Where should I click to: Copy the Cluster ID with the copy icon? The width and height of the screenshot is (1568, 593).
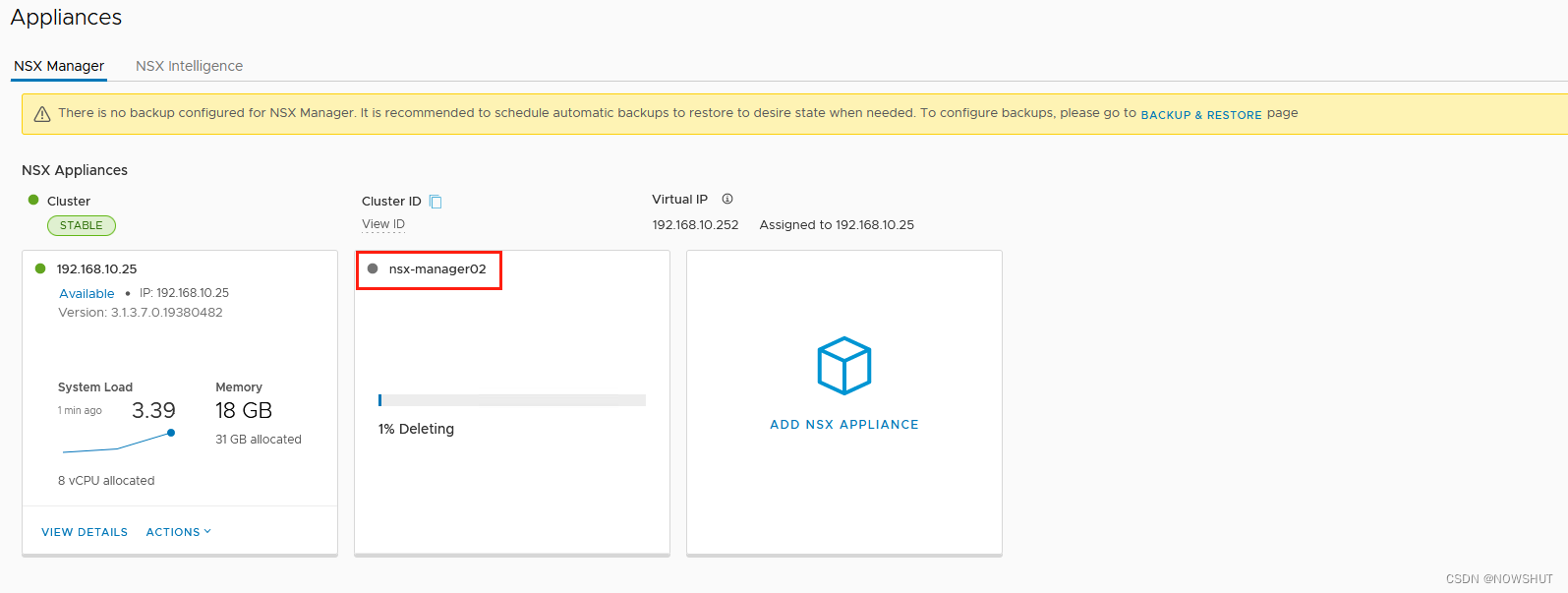pyautogui.click(x=436, y=202)
